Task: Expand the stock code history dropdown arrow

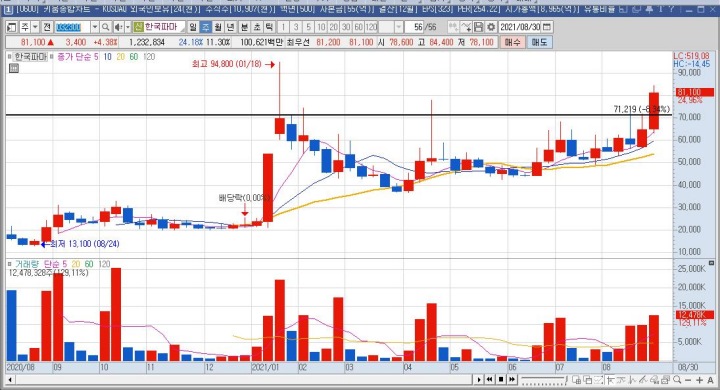Action: pos(95,27)
